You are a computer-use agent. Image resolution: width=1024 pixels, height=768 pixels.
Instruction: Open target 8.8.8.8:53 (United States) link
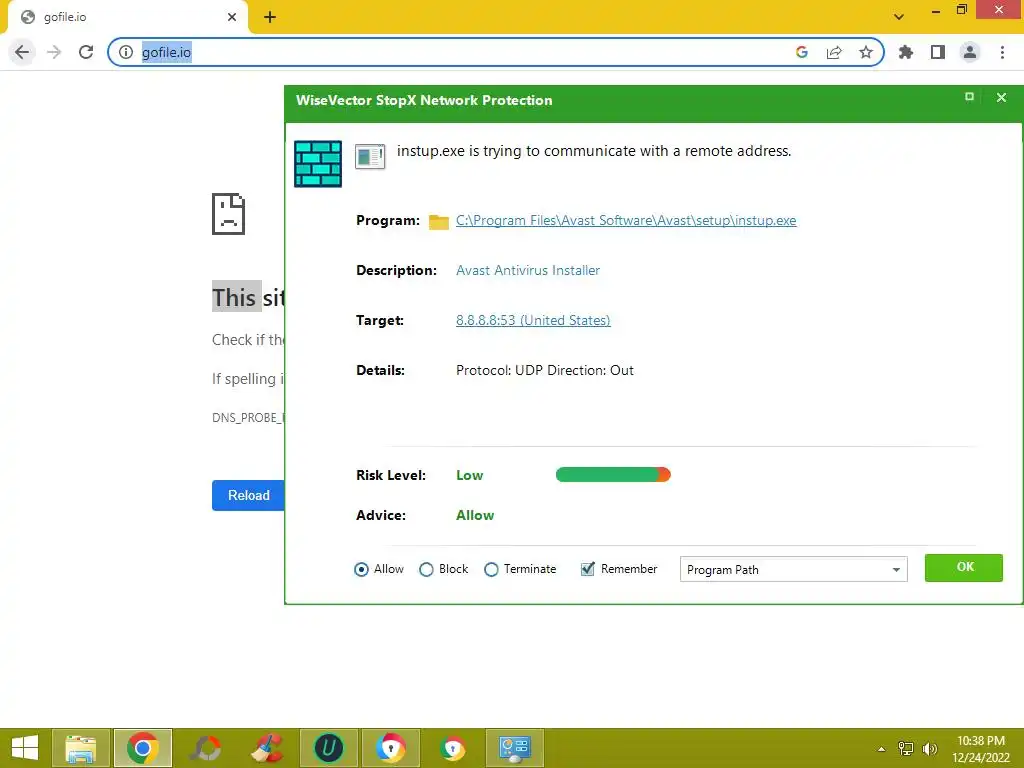[533, 320]
